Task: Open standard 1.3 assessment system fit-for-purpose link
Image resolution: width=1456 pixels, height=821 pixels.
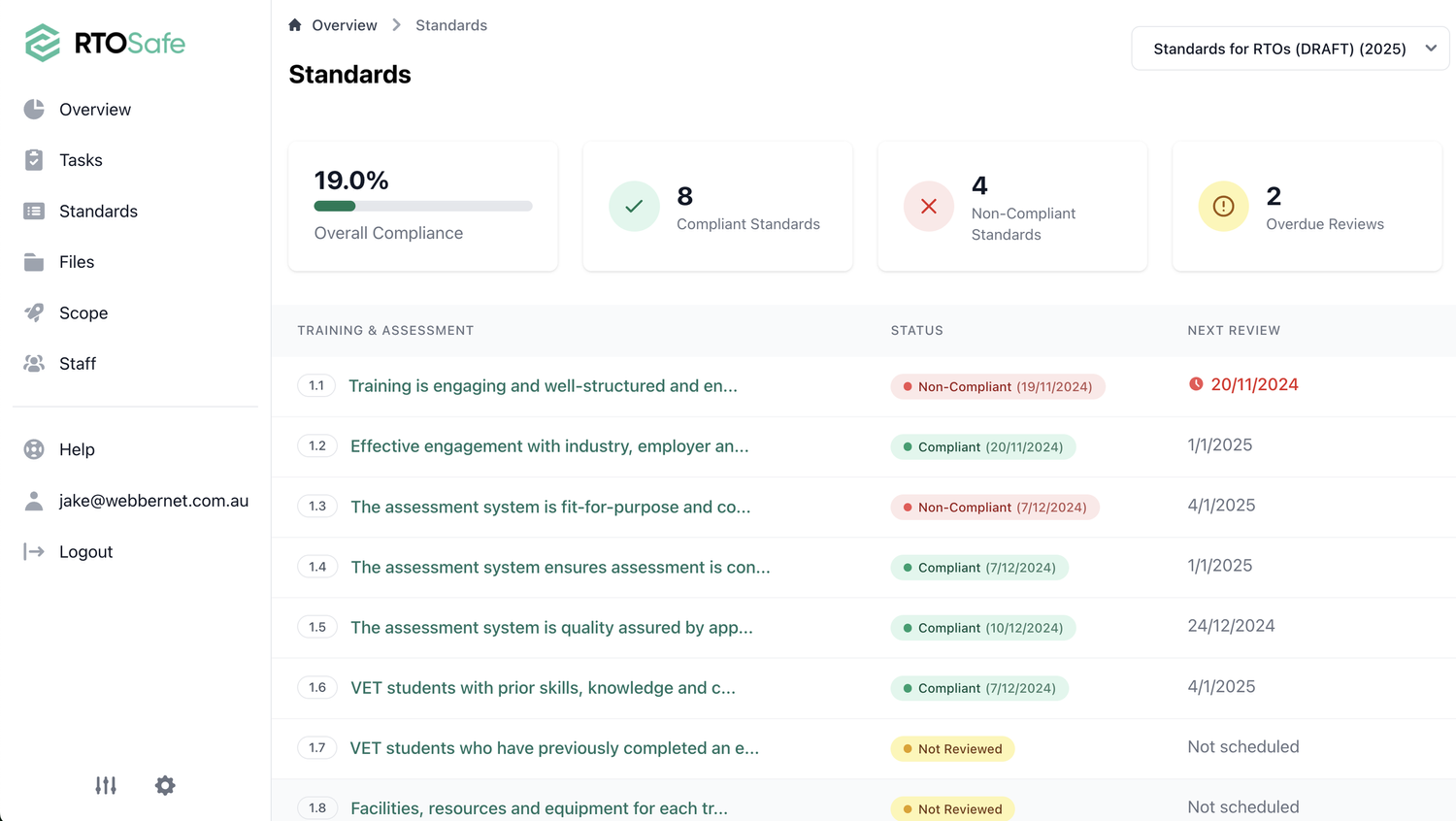Action: (x=550, y=507)
